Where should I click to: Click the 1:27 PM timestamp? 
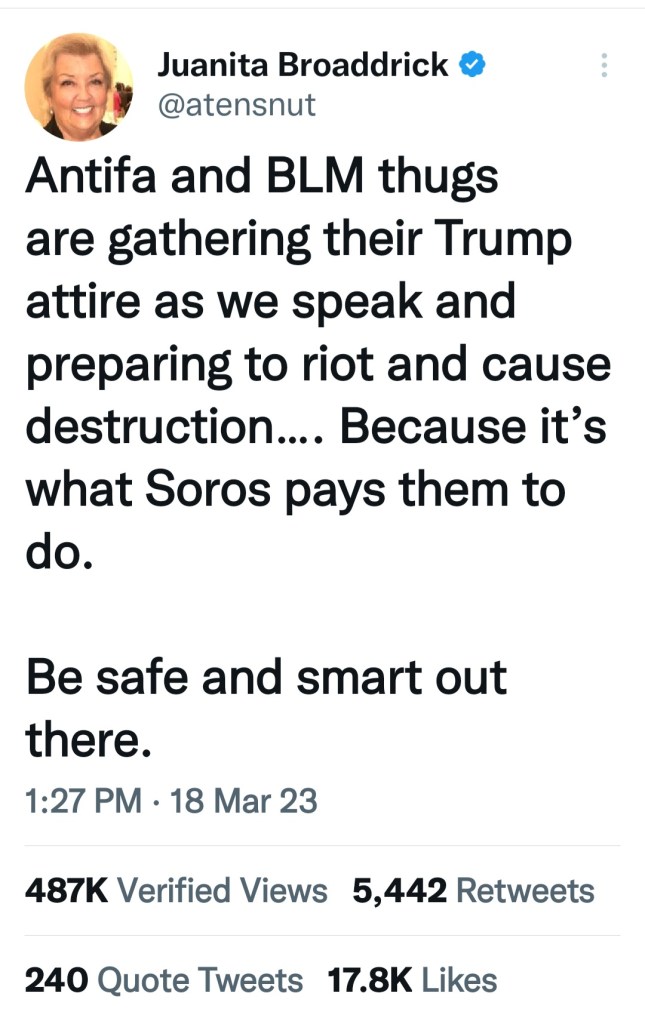pos(81,801)
